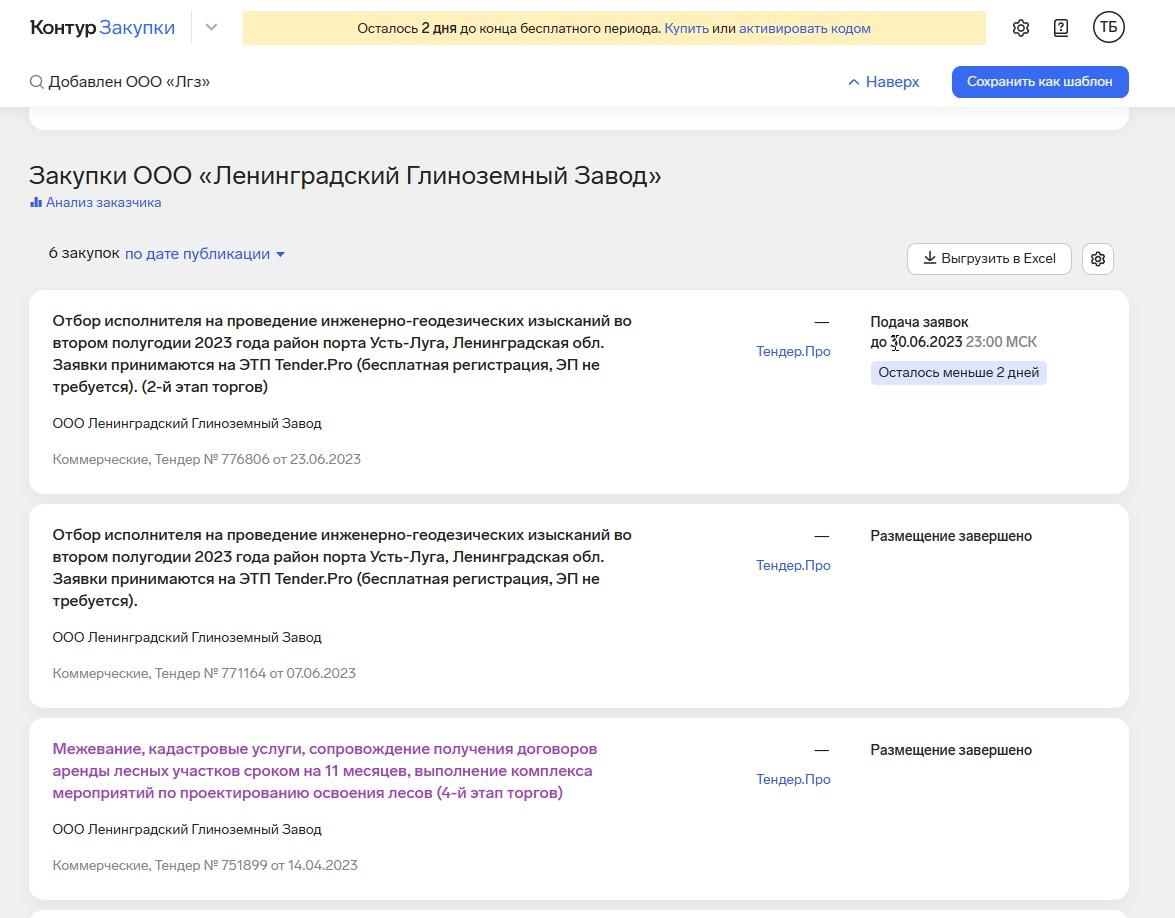This screenshot has height=918, width=1175.
Task: Open the ТБ user profile avatar
Action: coord(1108,28)
